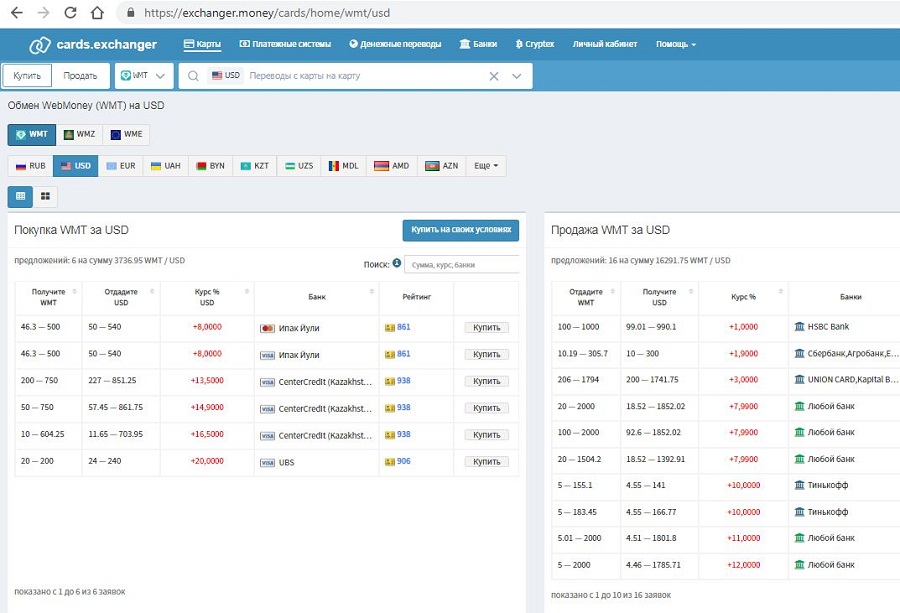
Task: Choose the EUR currency tab
Action: pyautogui.click(x=121, y=166)
